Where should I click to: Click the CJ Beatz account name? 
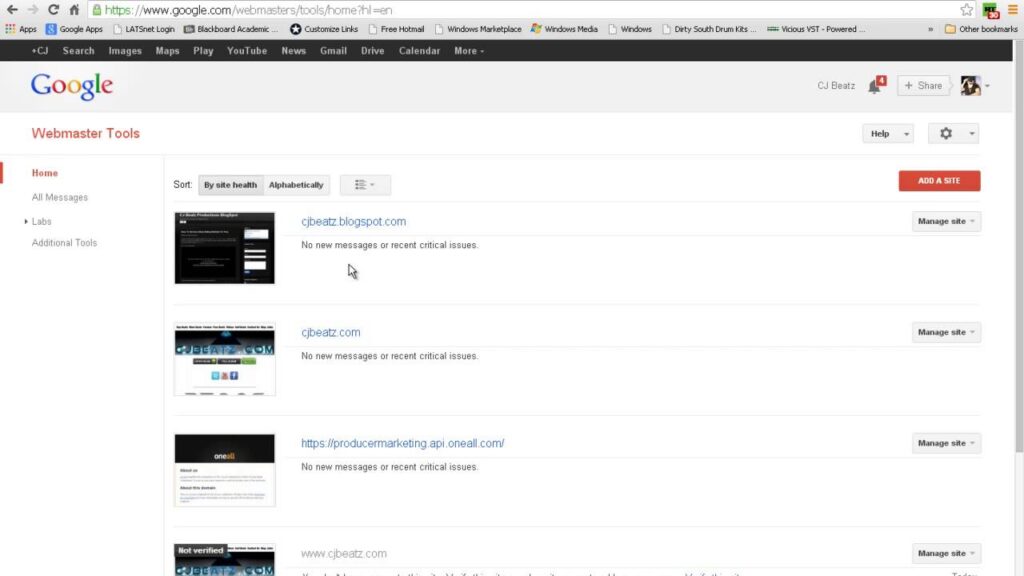[836, 86]
